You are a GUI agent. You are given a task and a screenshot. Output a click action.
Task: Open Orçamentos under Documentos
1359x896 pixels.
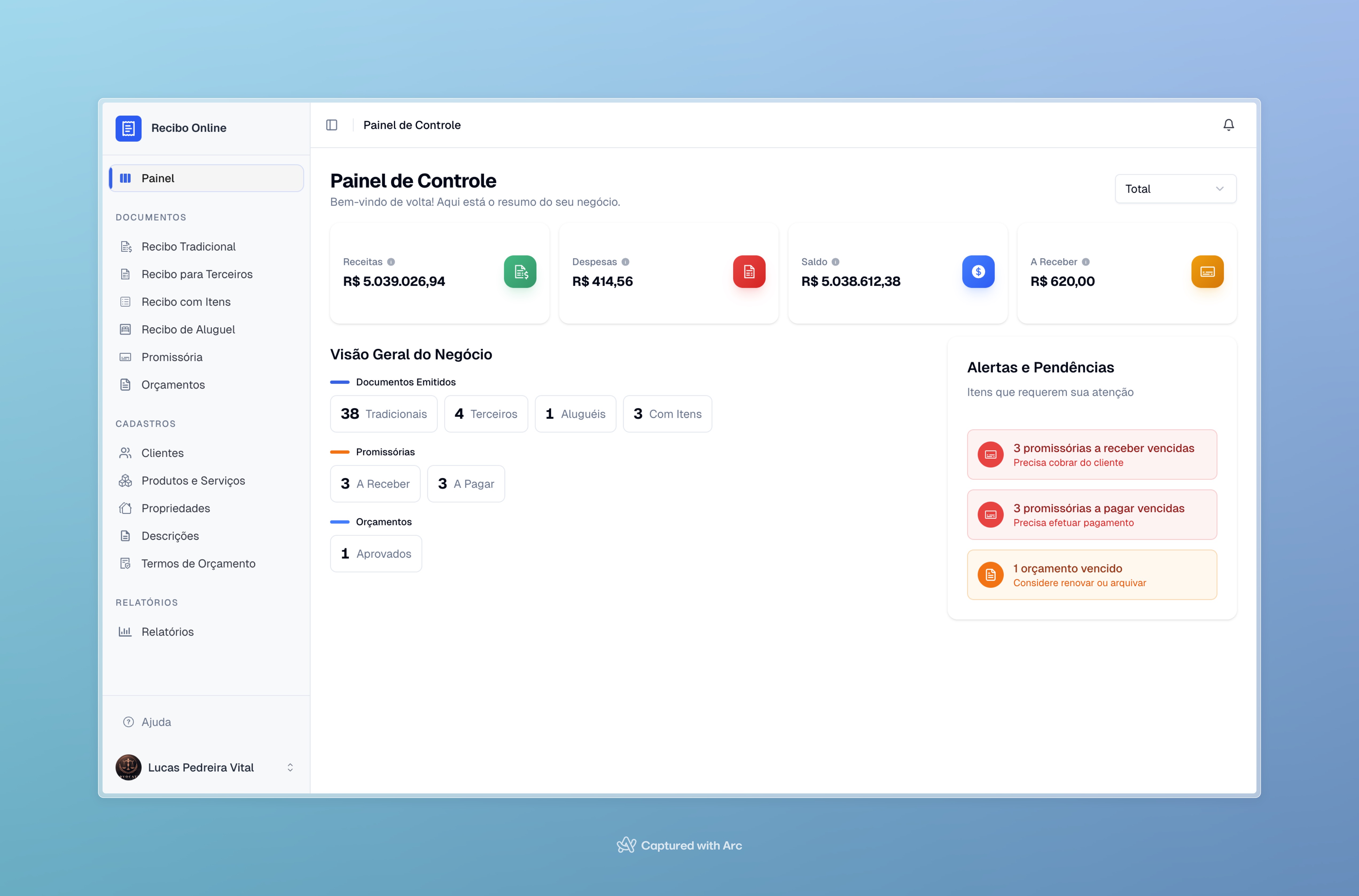[173, 385]
